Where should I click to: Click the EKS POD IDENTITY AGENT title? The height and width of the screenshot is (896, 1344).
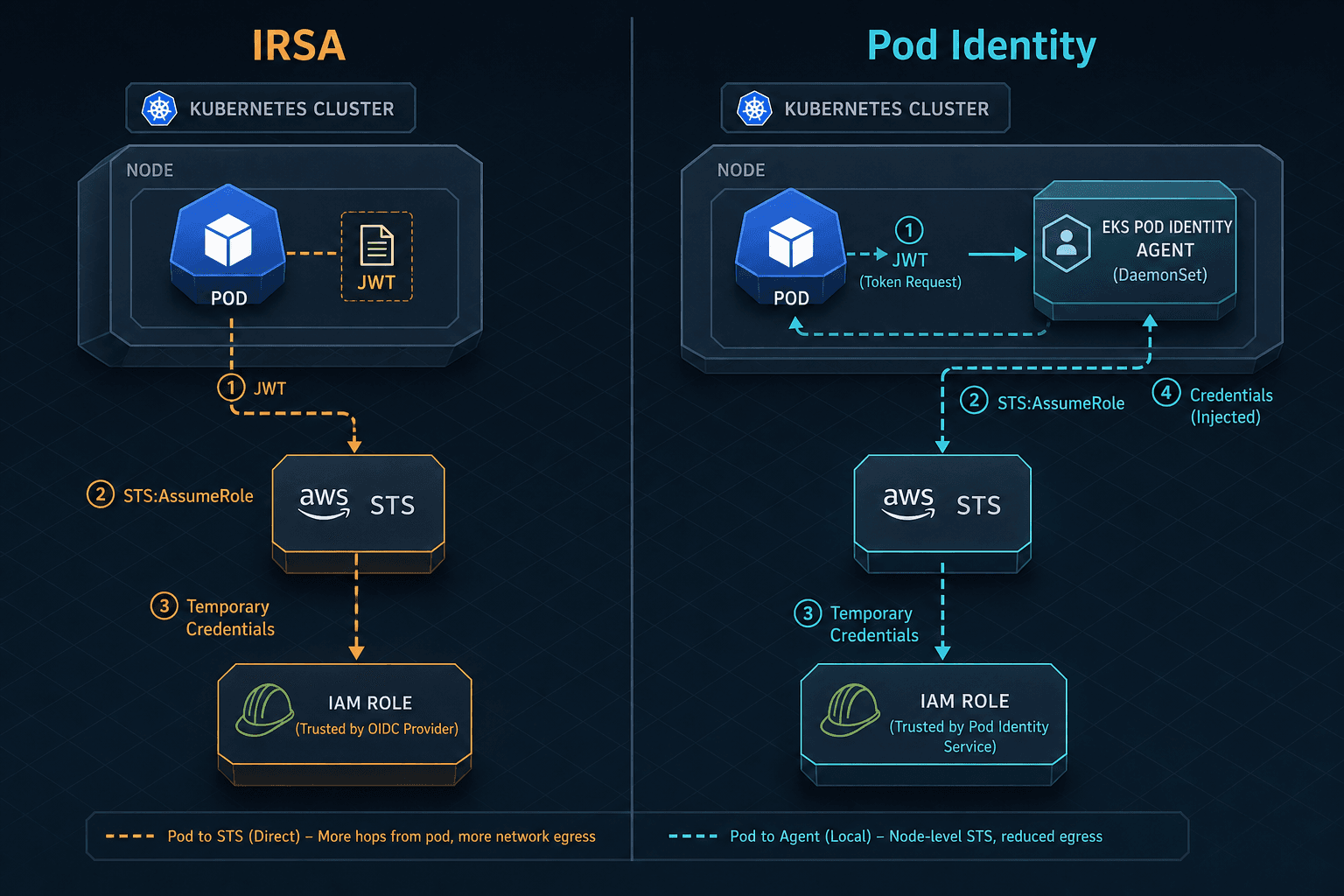pos(1166,239)
